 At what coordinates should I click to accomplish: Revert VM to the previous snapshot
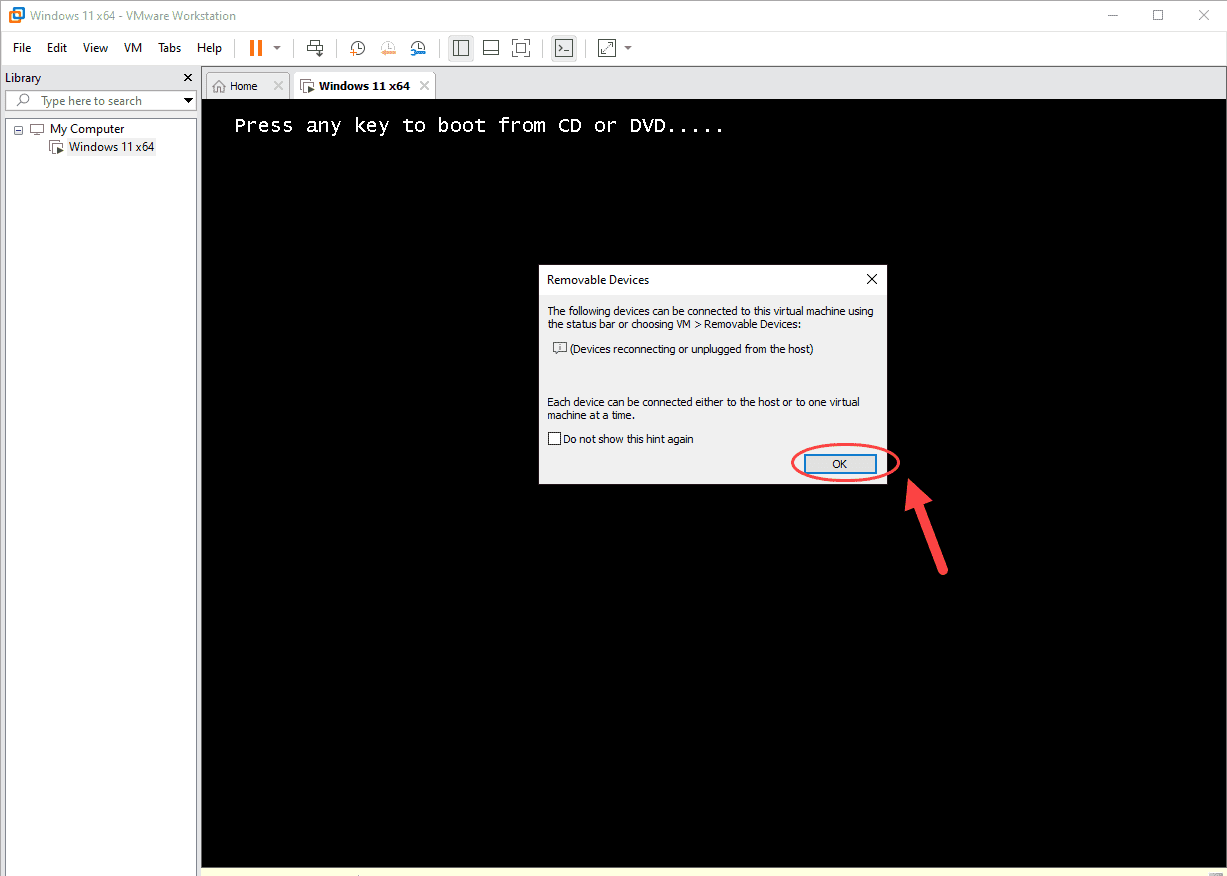pos(388,48)
